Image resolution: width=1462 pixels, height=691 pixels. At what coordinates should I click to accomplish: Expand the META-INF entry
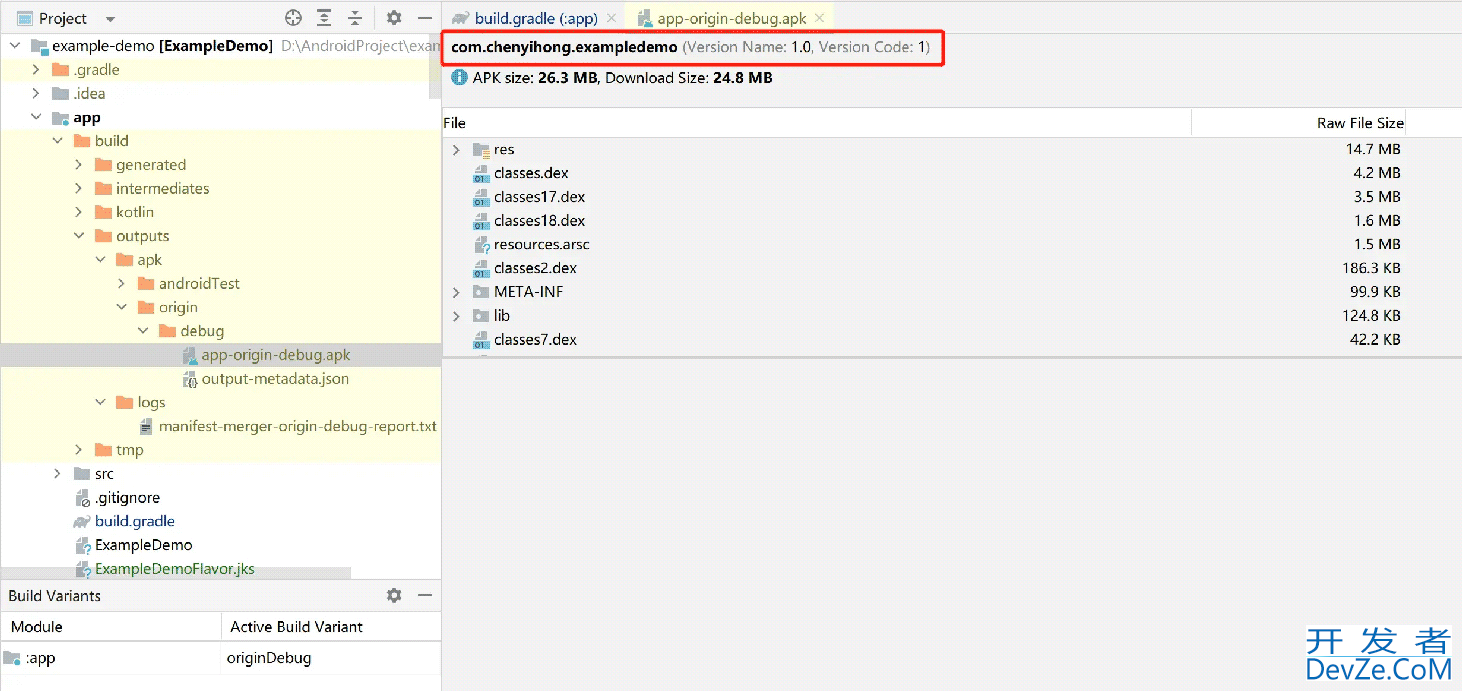click(x=456, y=292)
